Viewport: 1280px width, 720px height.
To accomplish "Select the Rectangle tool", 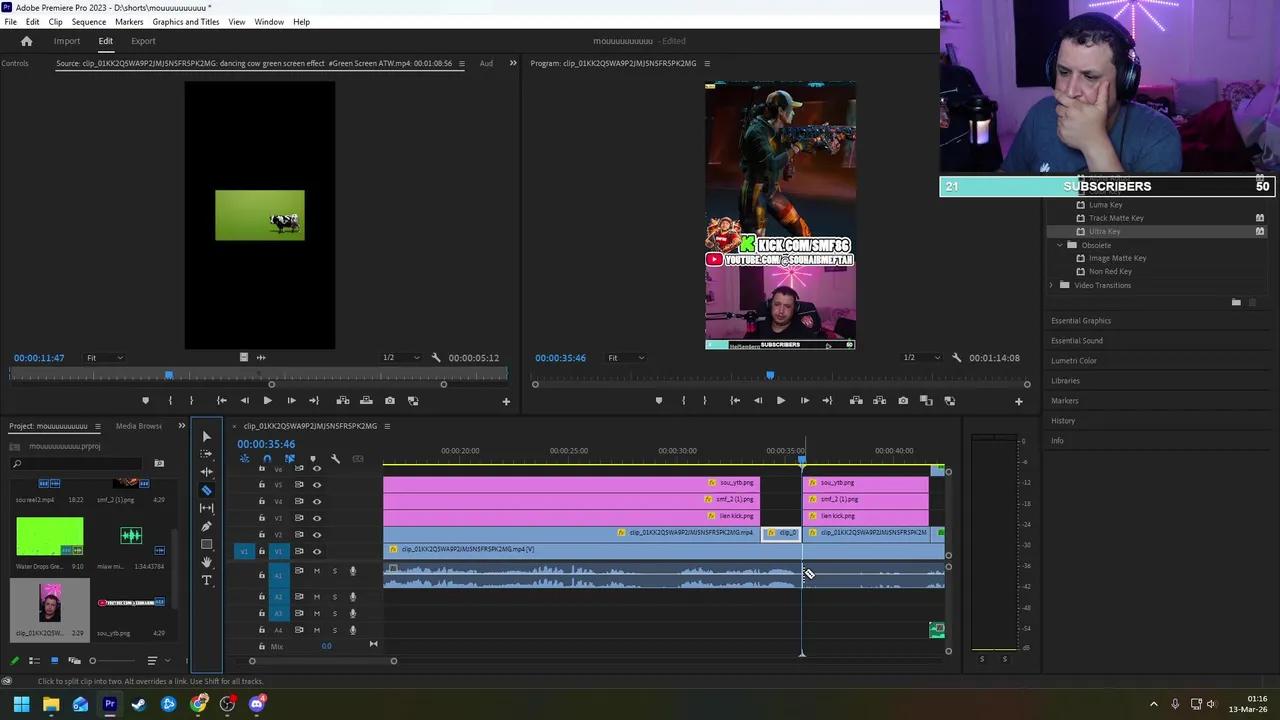I will pos(206,544).
